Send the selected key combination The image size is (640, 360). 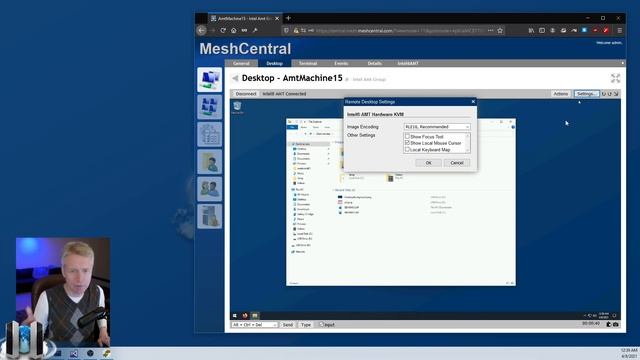pos(288,324)
